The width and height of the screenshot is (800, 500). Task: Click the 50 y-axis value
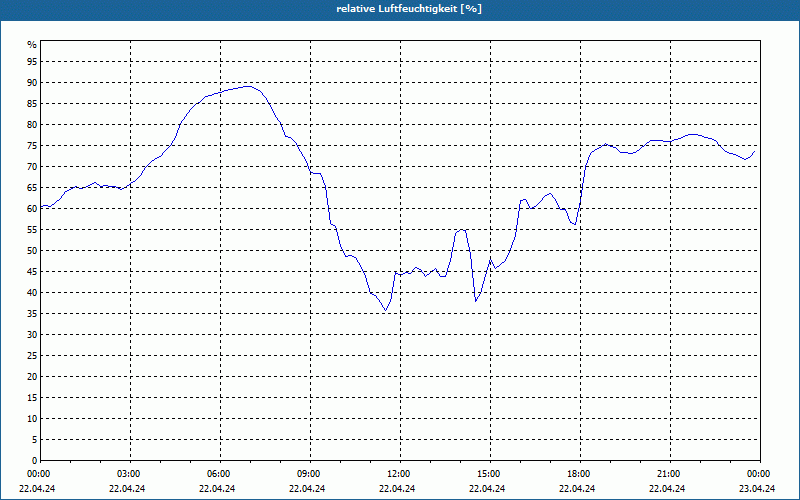(x=32, y=251)
